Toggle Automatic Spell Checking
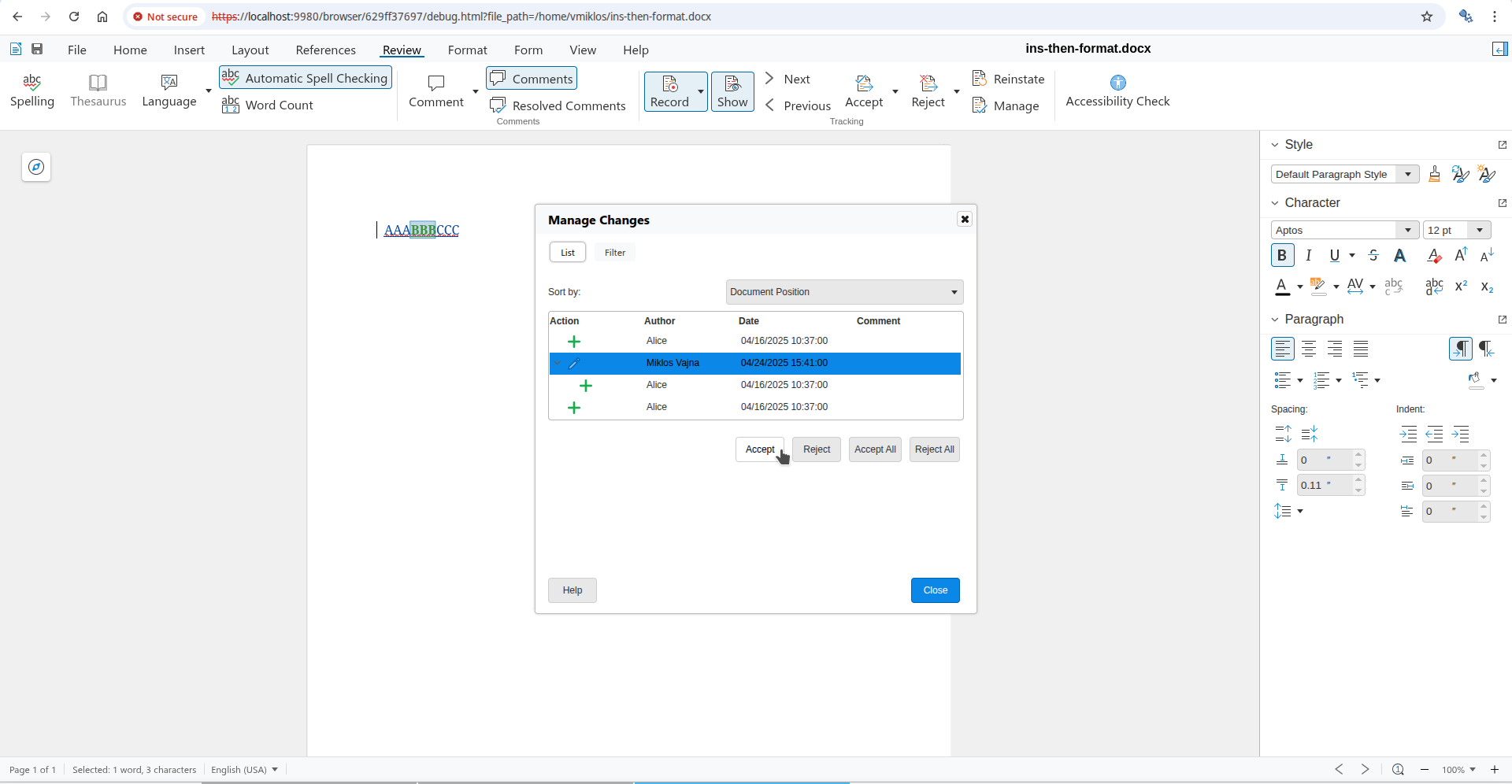This screenshot has width=1512, height=784. pyautogui.click(x=306, y=78)
